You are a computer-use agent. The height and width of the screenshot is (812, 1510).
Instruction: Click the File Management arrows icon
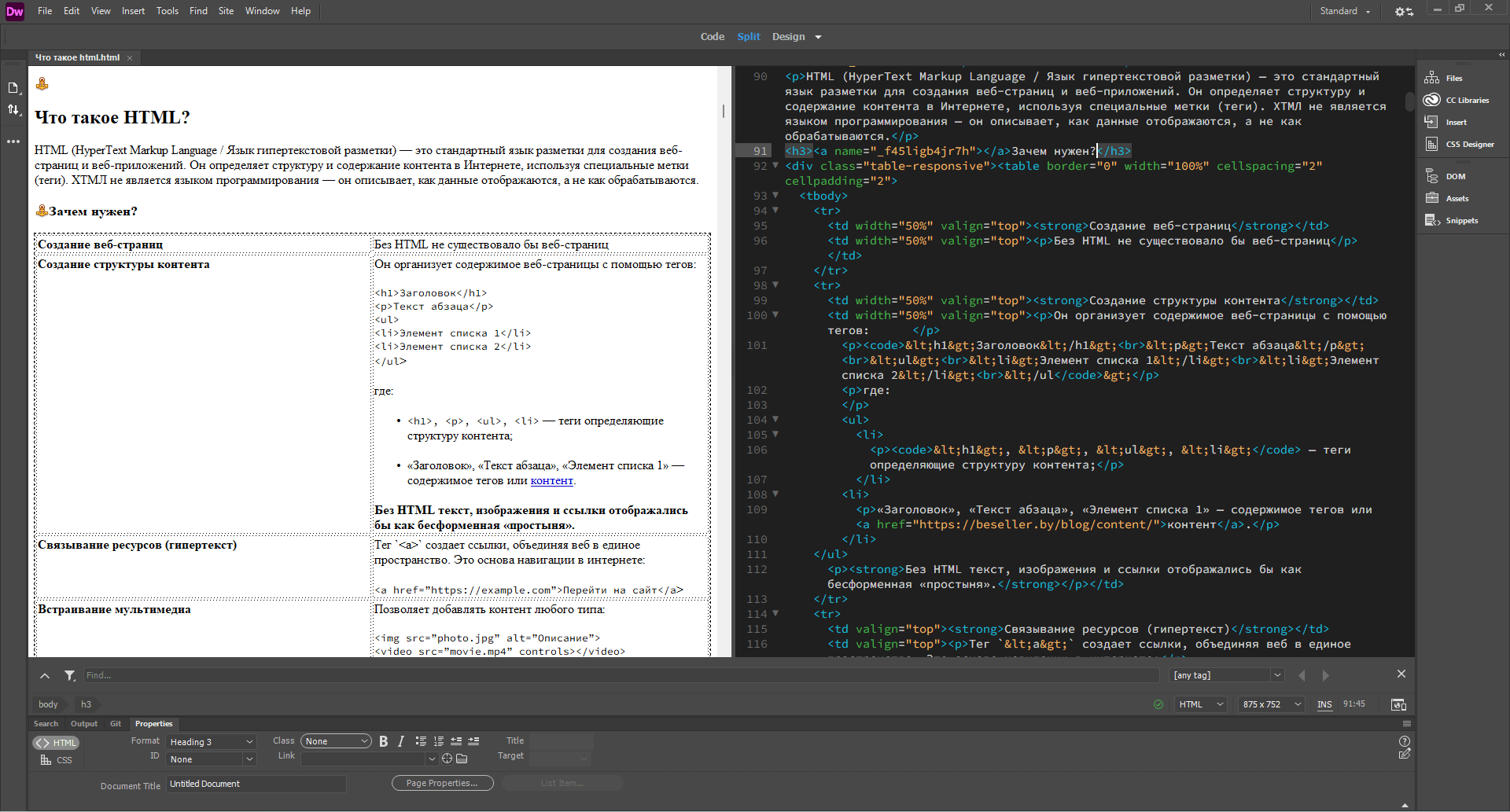pyautogui.click(x=13, y=109)
